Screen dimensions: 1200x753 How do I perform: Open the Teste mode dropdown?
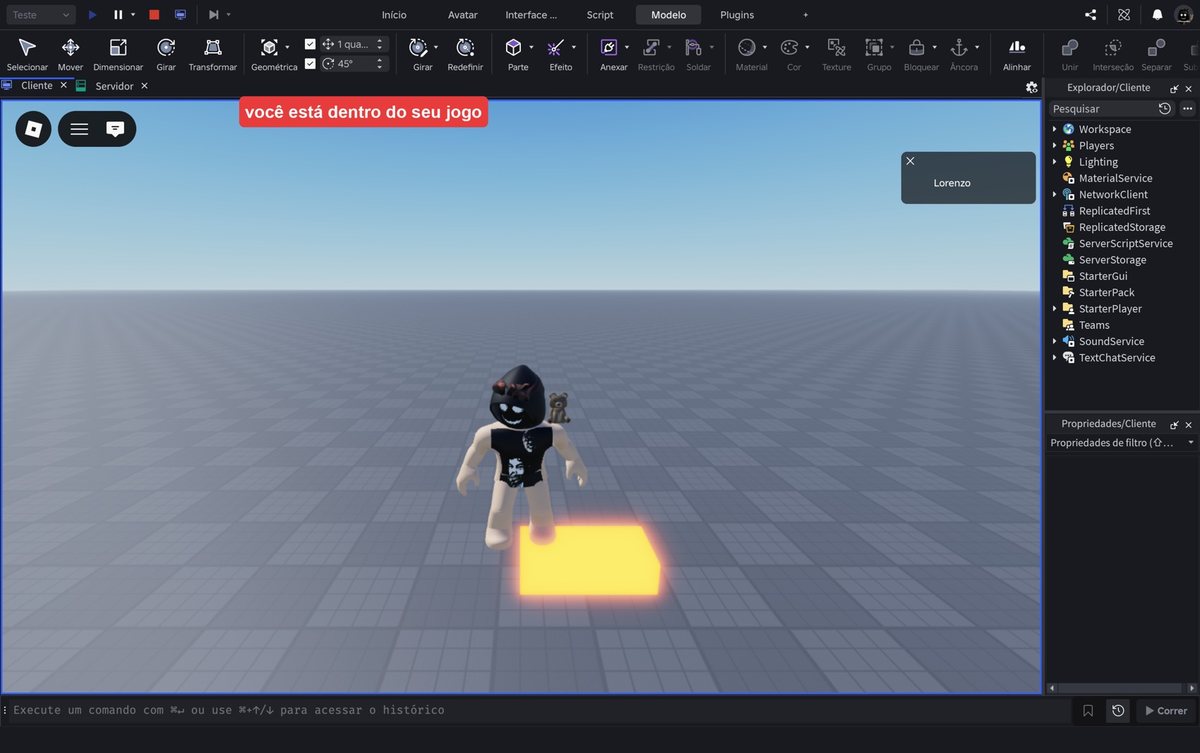[40, 15]
